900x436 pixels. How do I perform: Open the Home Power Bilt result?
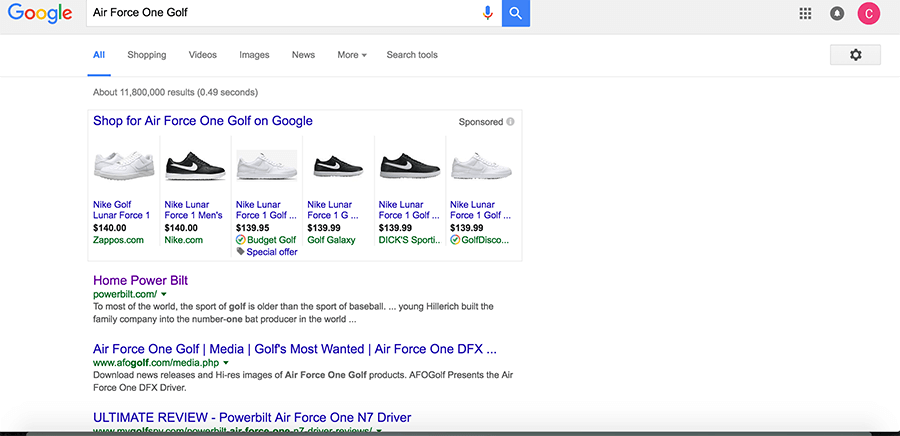pyautogui.click(x=141, y=281)
